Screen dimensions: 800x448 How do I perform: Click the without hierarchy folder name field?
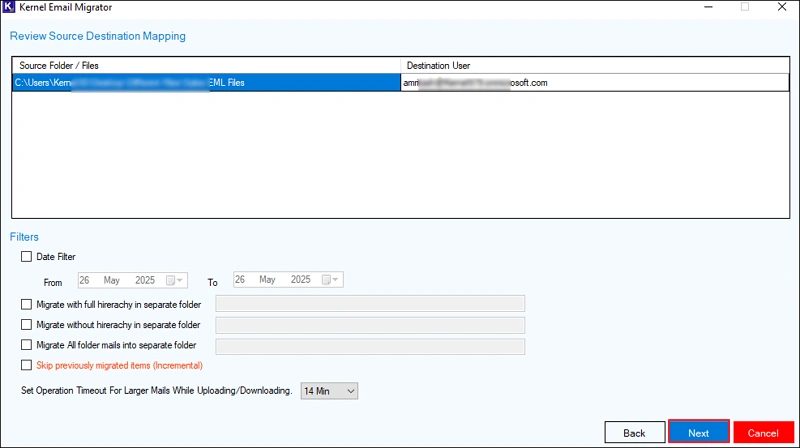pyautogui.click(x=370, y=325)
